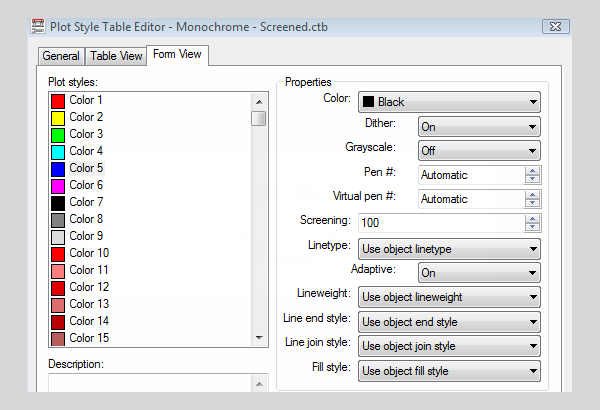Screen dimensions: 600x410
Task: Click the blue swatch of Color 5
Action: point(58,169)
